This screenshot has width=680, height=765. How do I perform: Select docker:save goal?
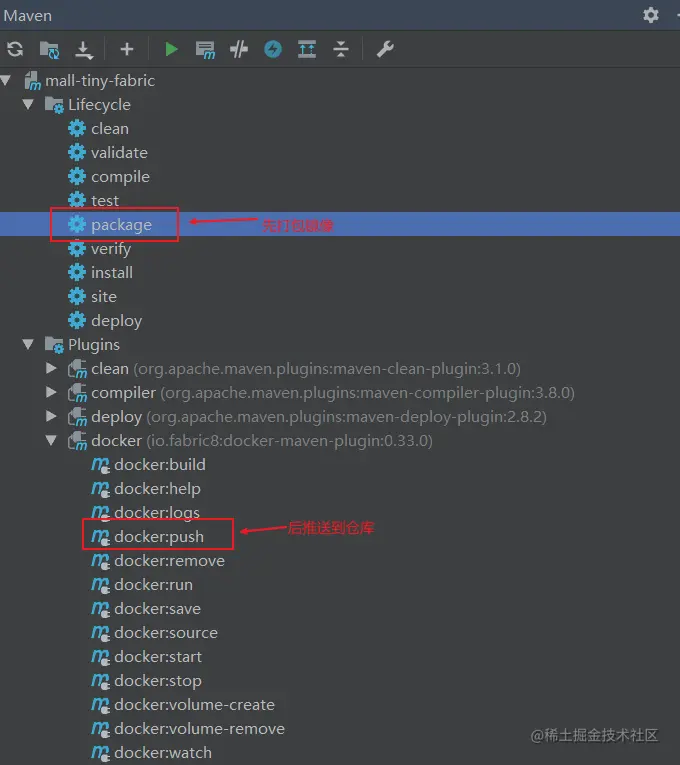click(x=157, y=608)
